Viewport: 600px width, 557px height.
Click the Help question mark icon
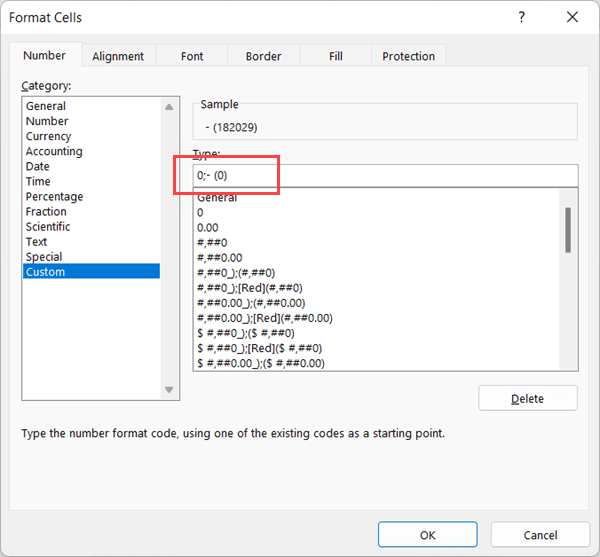pyautogui.click(x=522, y=17)
